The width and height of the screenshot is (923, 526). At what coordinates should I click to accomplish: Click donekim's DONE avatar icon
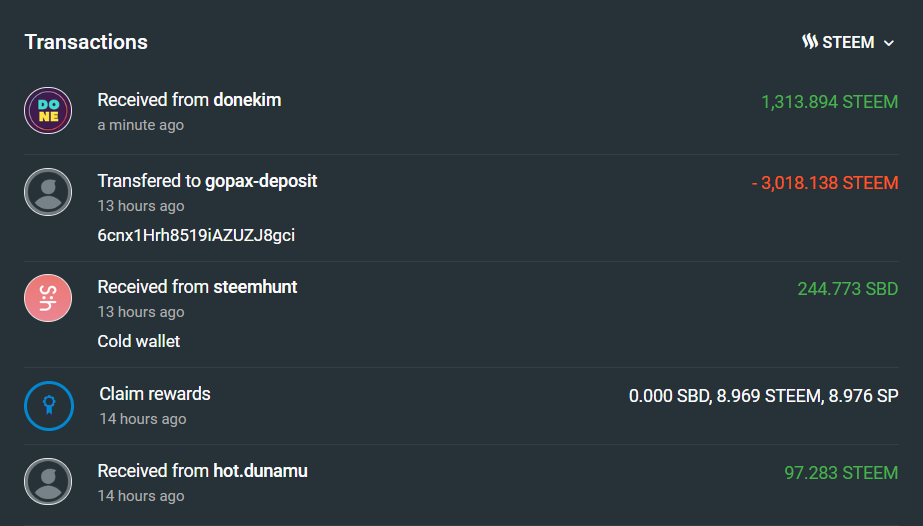(48, 111)
